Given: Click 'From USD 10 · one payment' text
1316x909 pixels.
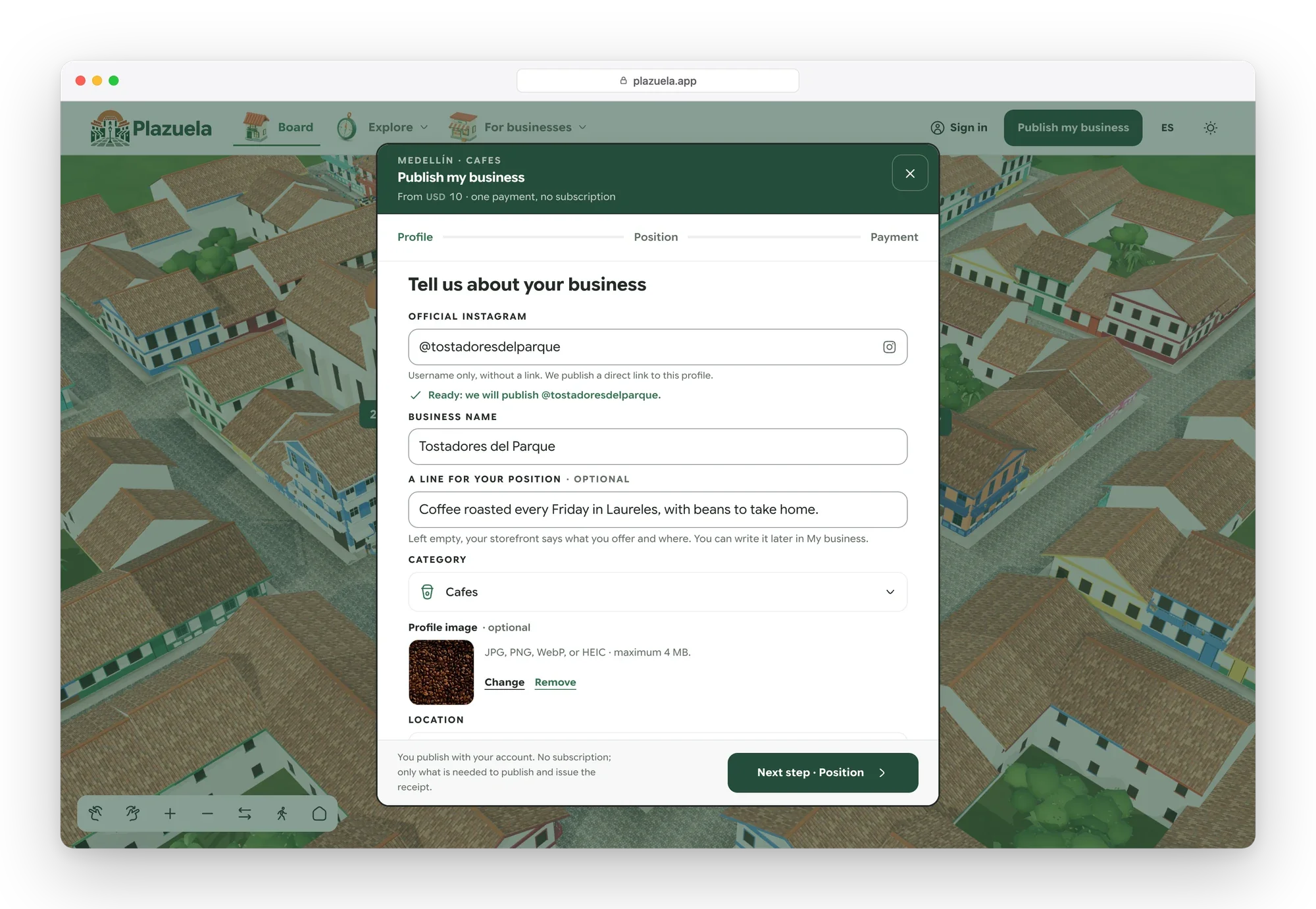Looking at the screenshot, I should [x=506, y=197].
